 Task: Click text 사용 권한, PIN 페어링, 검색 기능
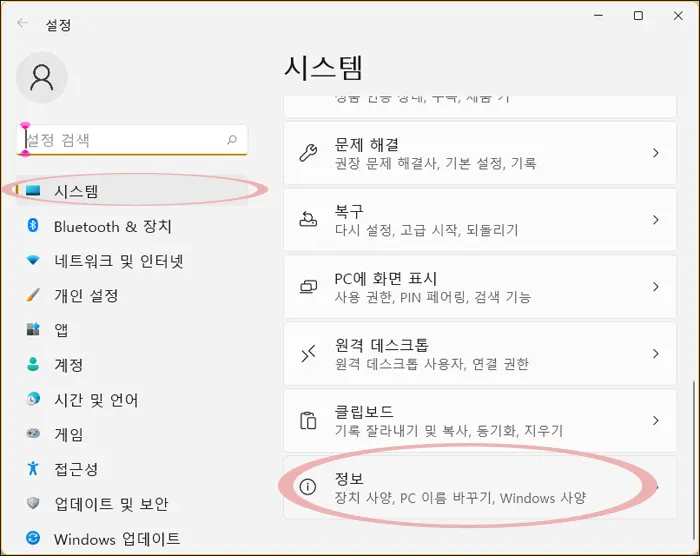click(x=433, y=297)
